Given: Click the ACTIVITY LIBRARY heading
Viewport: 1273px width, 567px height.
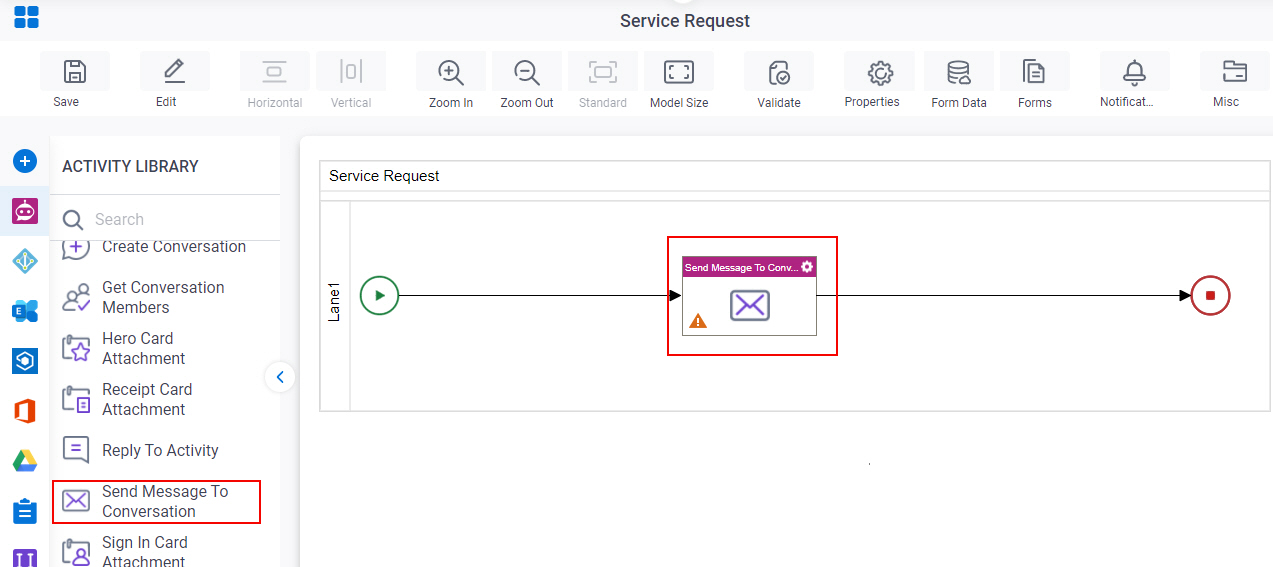Looking at the screenshot, I should tap(130, 166).
